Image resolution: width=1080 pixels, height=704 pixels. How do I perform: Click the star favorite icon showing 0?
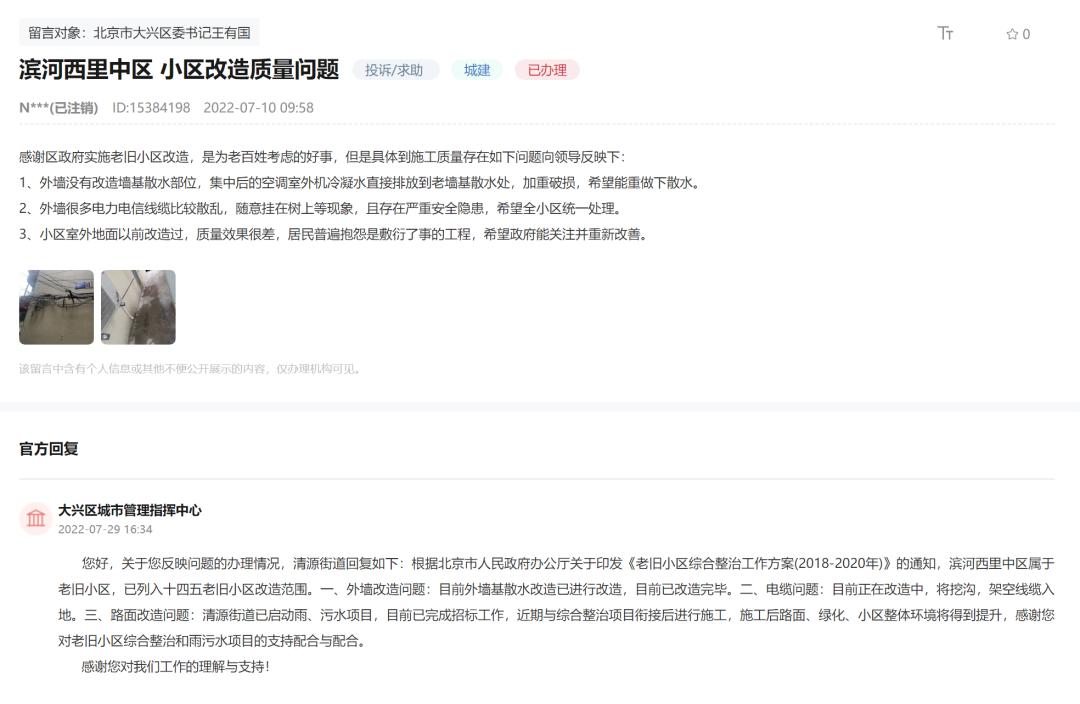(1009, 32)
